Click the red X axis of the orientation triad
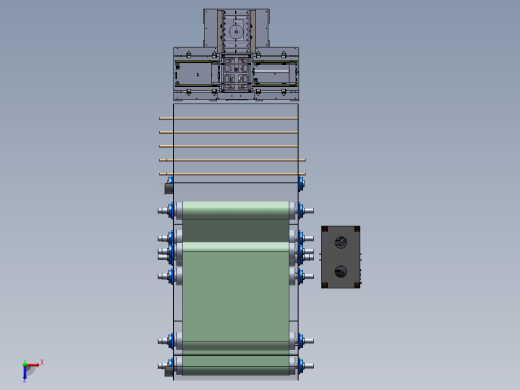Viewport: 520px width, 390px height. 33,365
